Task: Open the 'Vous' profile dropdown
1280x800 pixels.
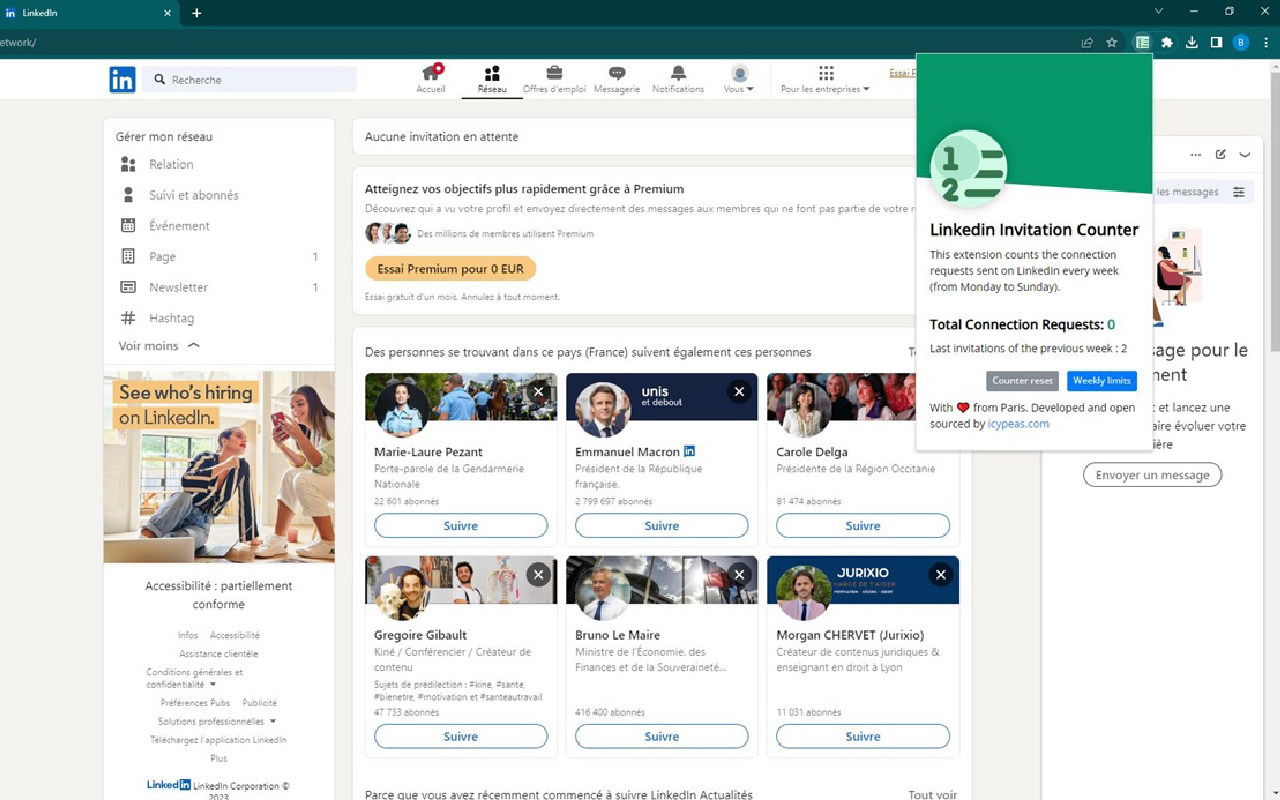Action: tap(738, 72)
